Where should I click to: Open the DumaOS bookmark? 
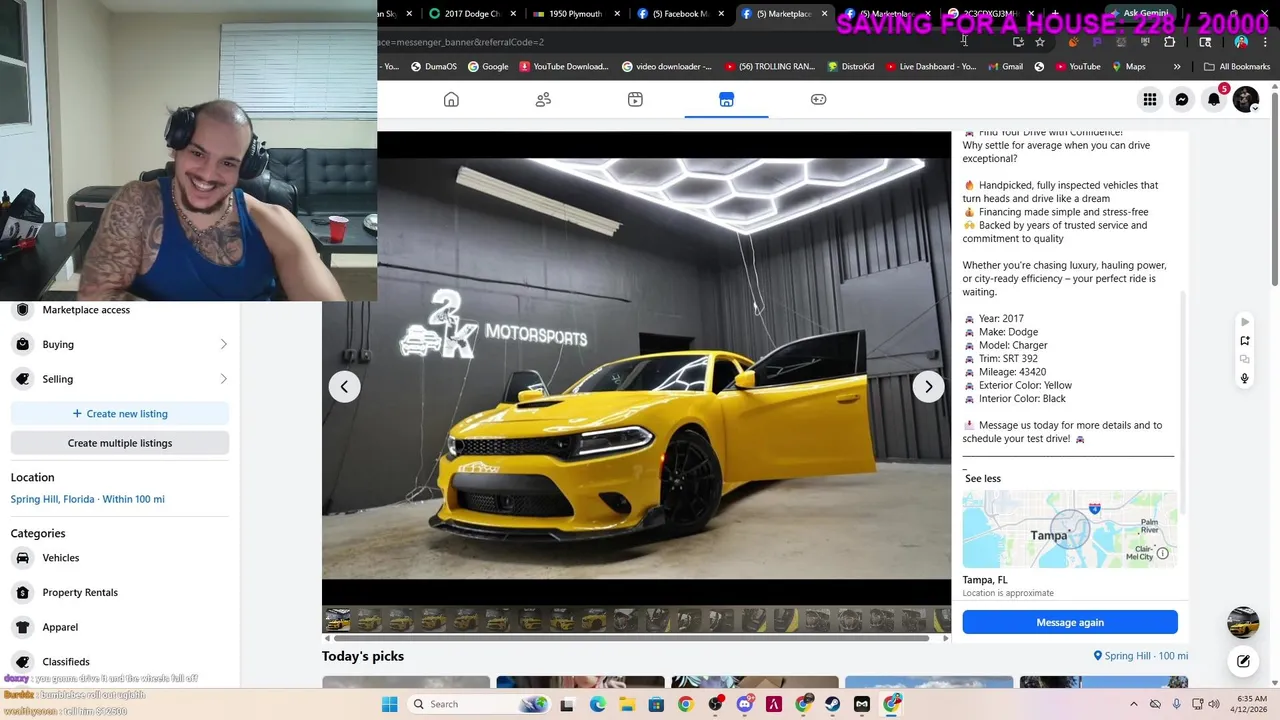(x=433, y=67)
